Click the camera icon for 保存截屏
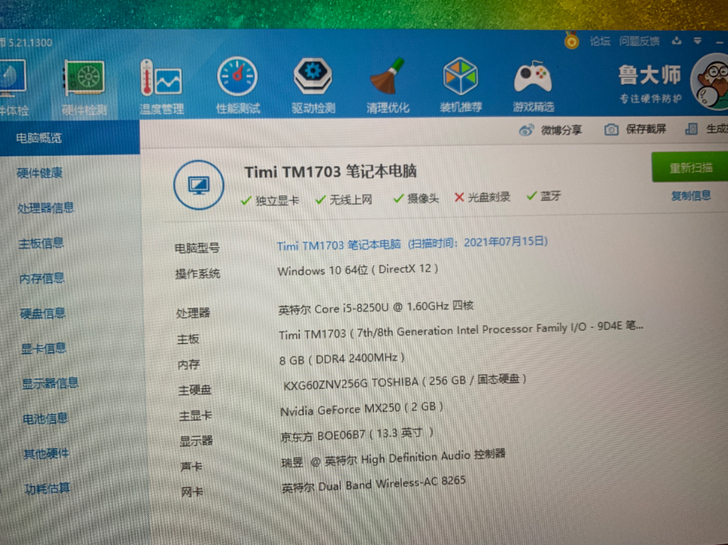The width and height of the screenshot is (728, 545). coord(611,130)
